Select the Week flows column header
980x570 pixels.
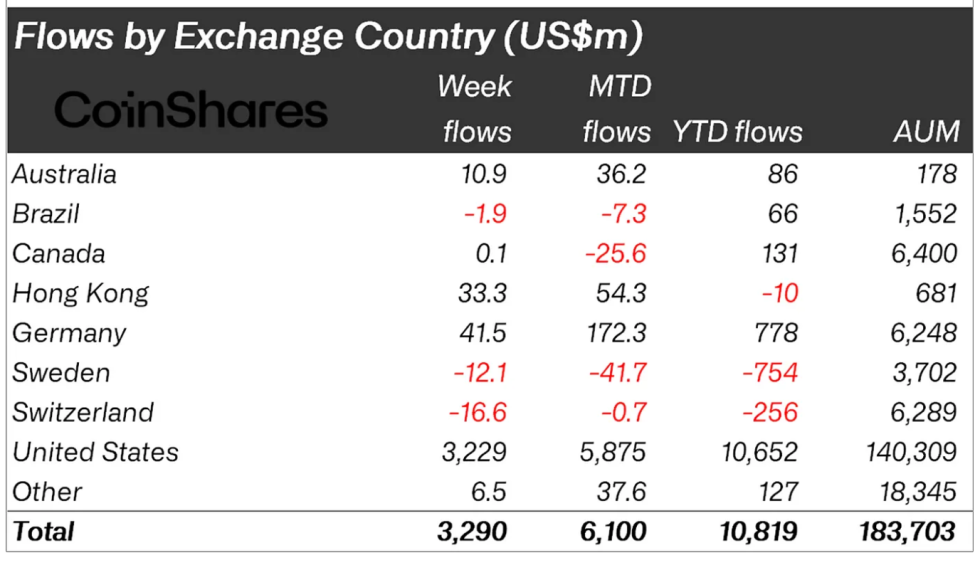pyautogui.click(x=474, y=109)
